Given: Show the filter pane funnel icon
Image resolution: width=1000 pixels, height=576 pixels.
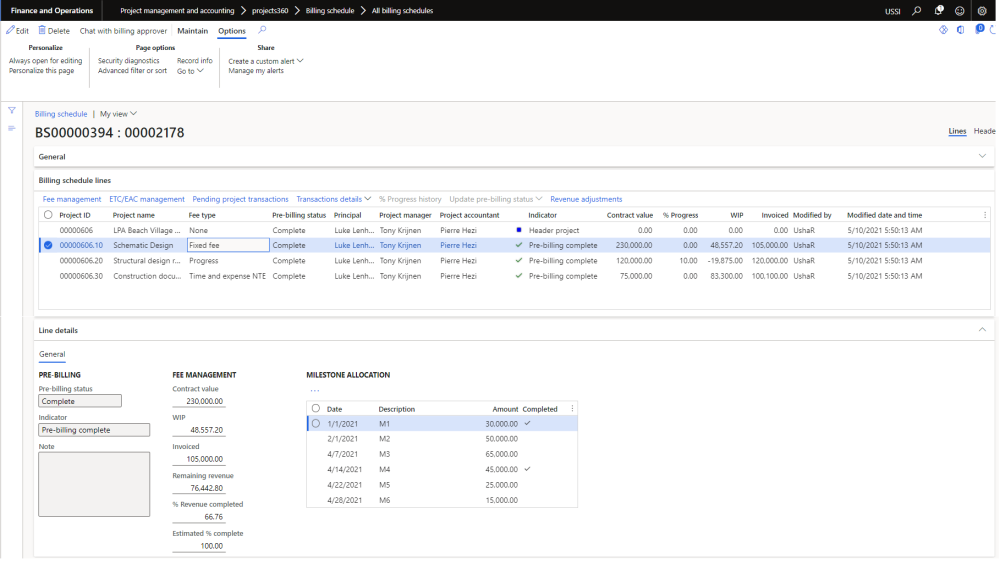Looking at the screenshot, I should coord(12,110).
